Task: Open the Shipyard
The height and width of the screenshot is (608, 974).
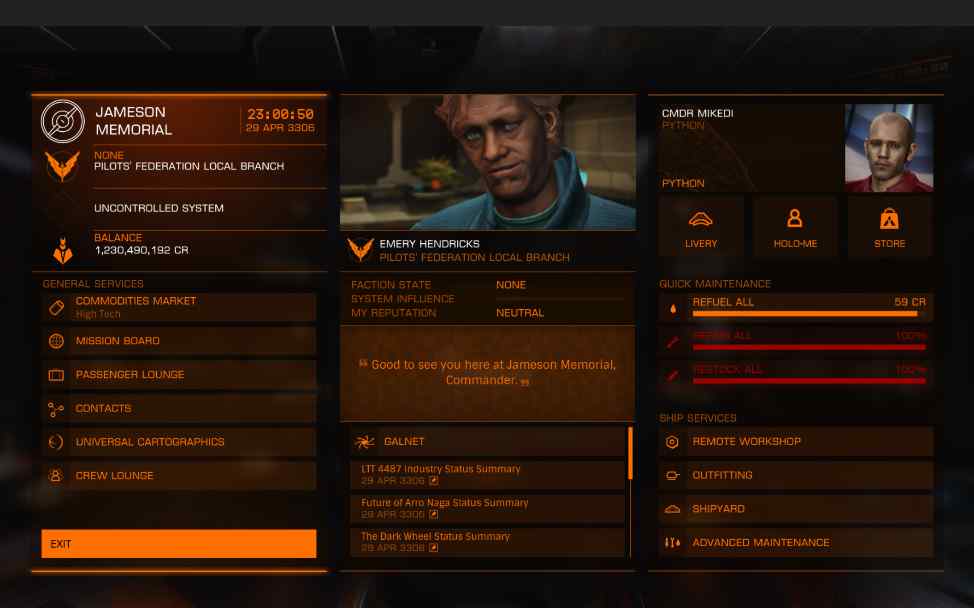Action: [796, 509]
